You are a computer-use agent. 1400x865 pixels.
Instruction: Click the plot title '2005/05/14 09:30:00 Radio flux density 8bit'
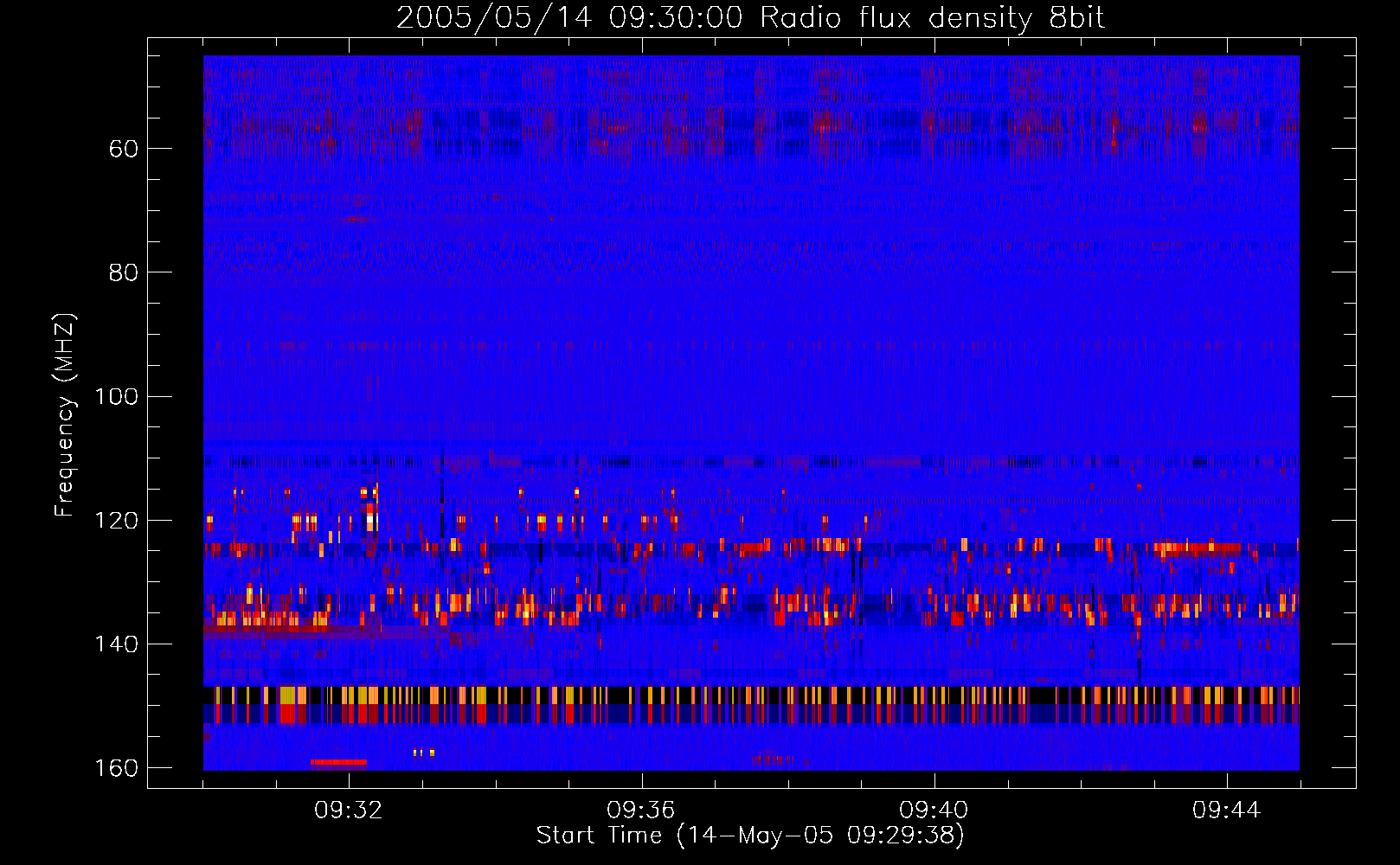coord(750,18)
